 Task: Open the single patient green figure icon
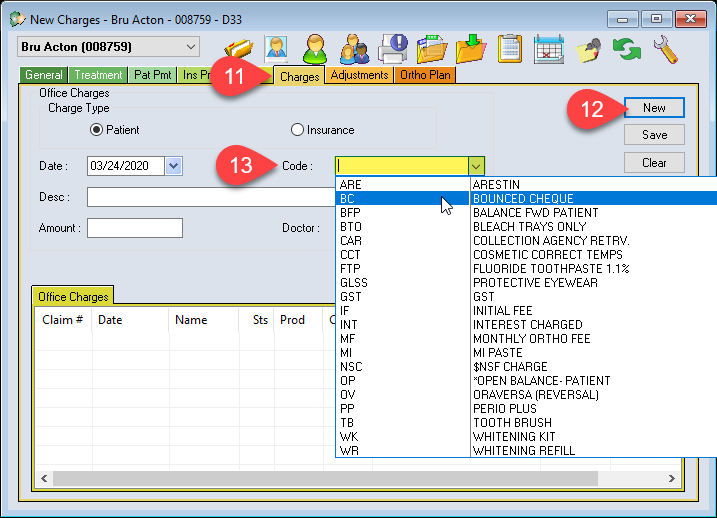[315, 49]
